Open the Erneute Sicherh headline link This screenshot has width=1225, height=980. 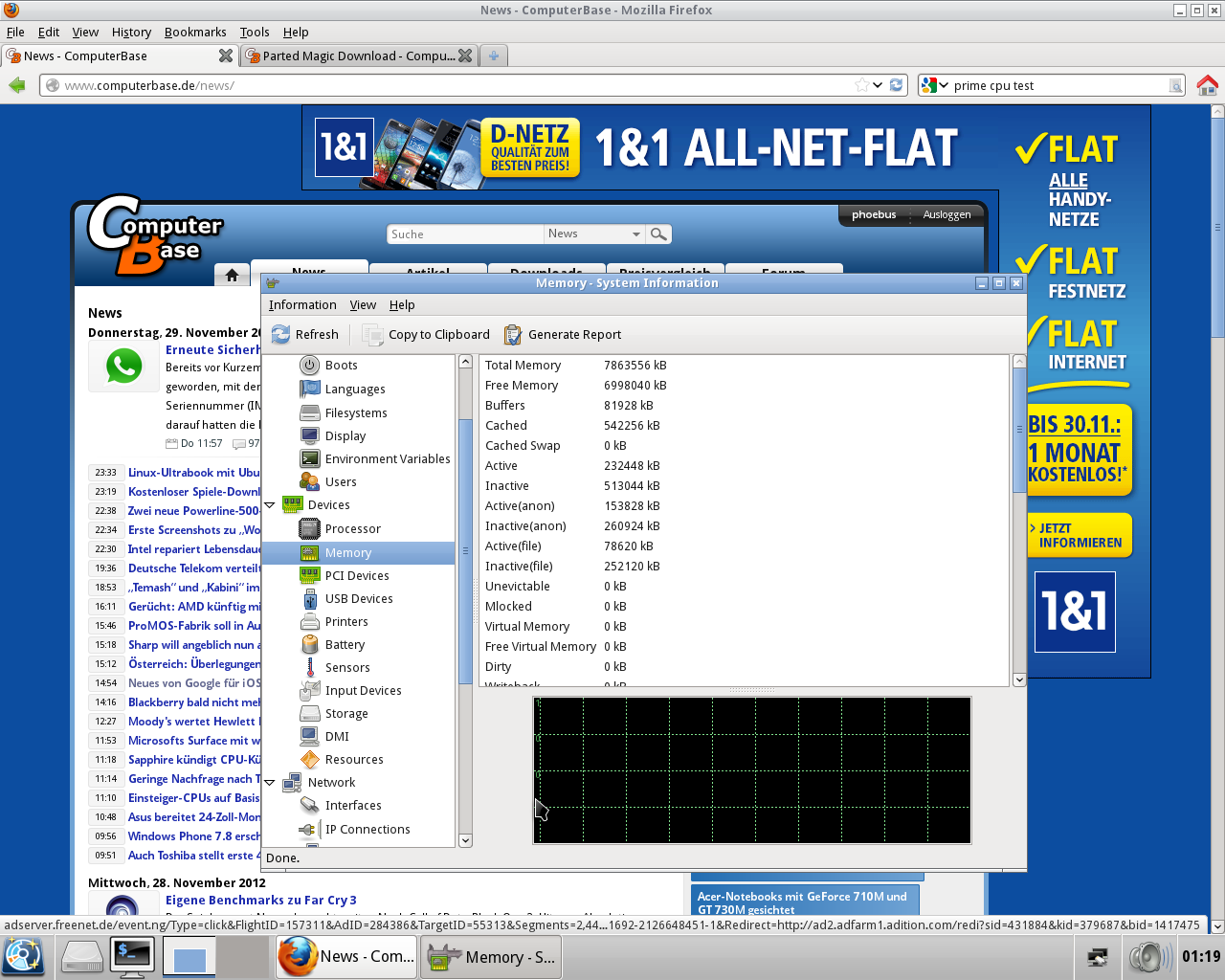[212, 349]
